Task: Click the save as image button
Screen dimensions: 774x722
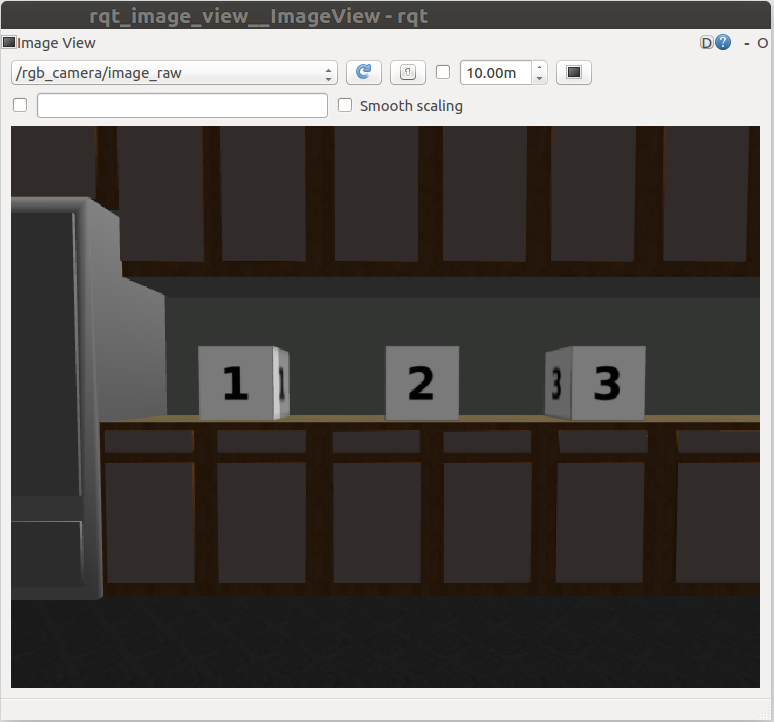Action: 574,72
